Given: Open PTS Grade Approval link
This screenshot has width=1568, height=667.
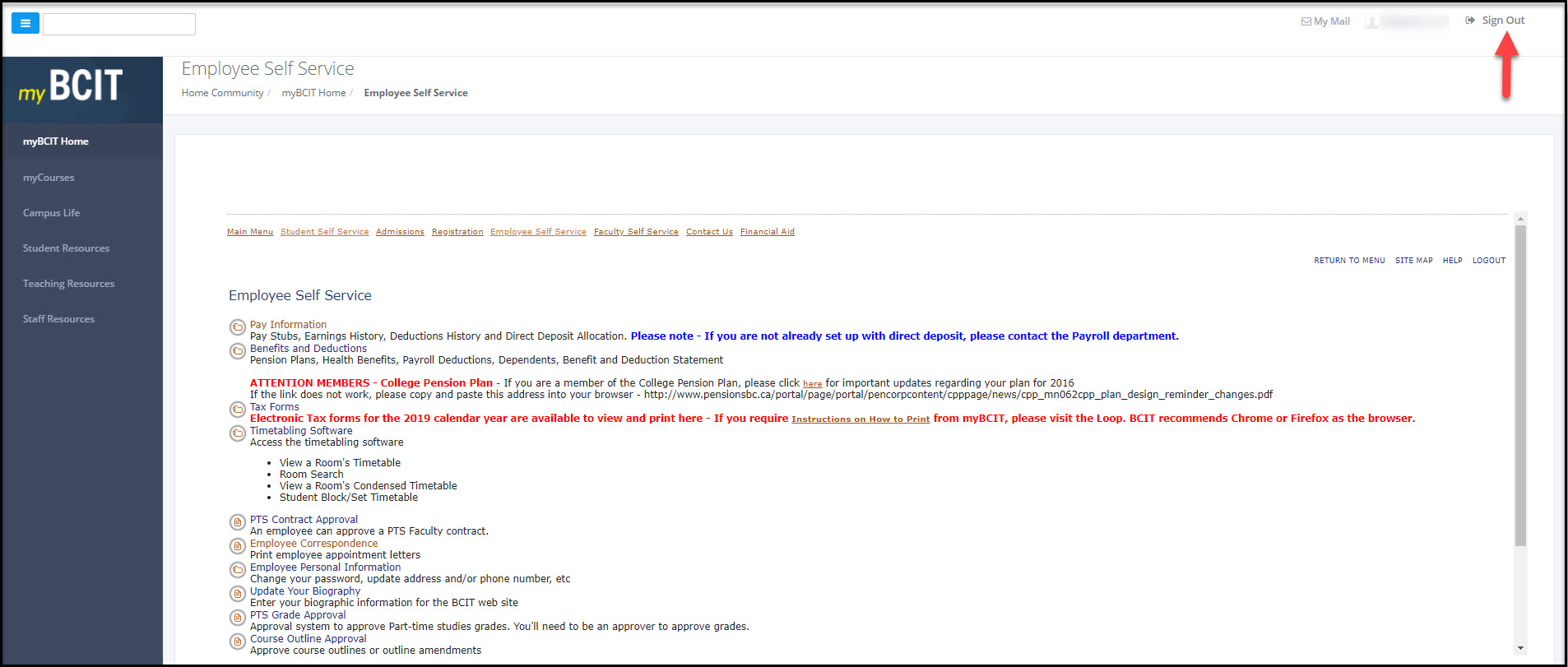Looking at the screenshot, I should click(298, 615).
